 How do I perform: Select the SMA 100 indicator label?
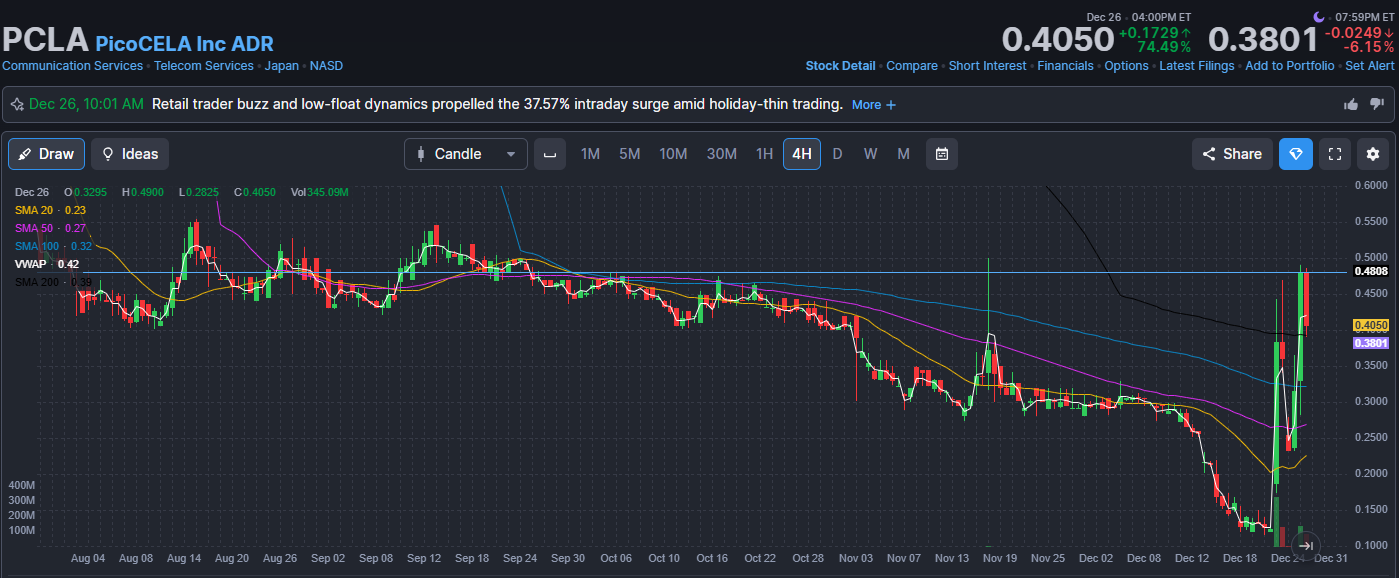click(54, 246)
